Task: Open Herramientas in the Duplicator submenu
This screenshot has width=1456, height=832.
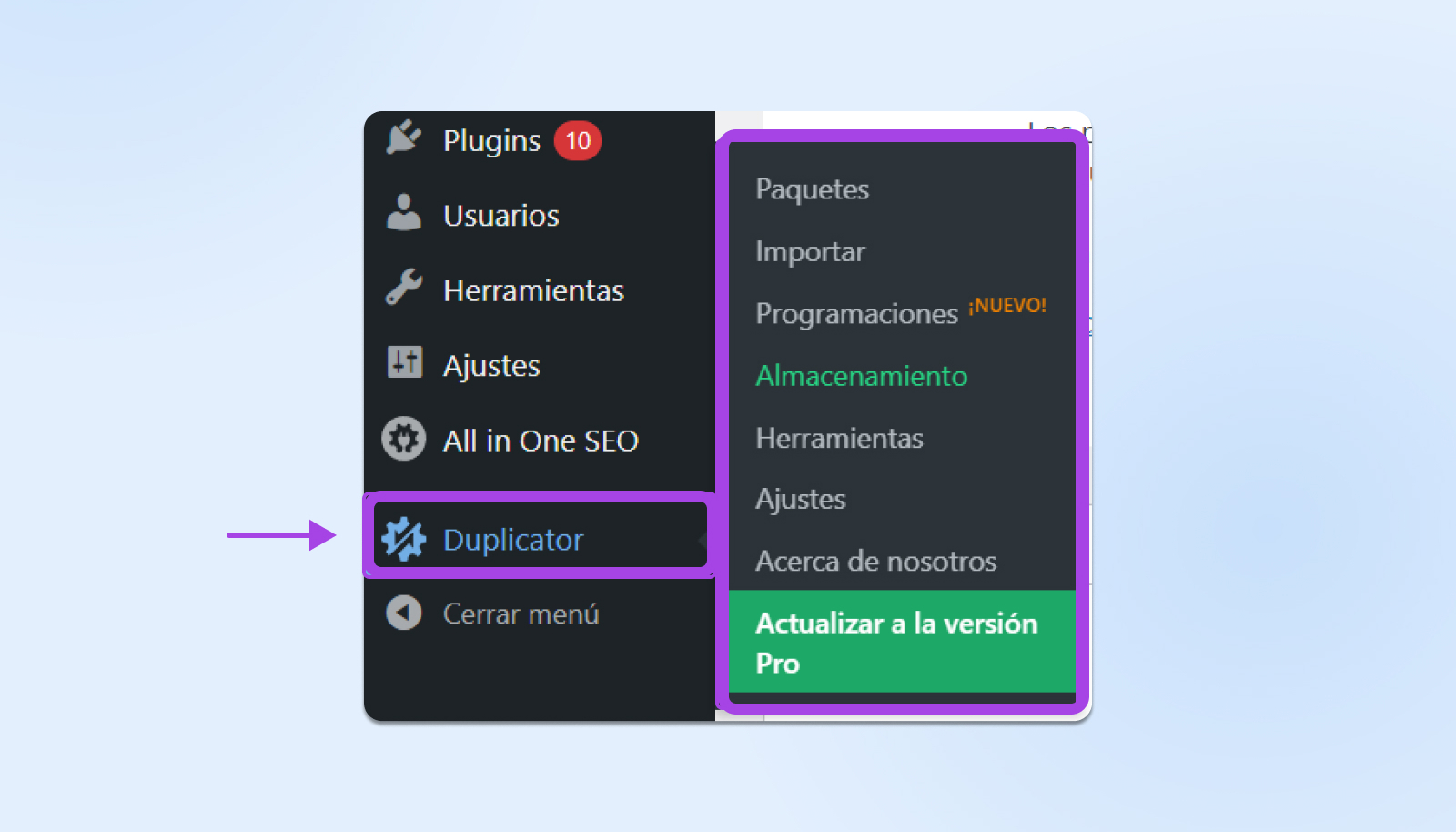Action: click(x=839, y=438)
